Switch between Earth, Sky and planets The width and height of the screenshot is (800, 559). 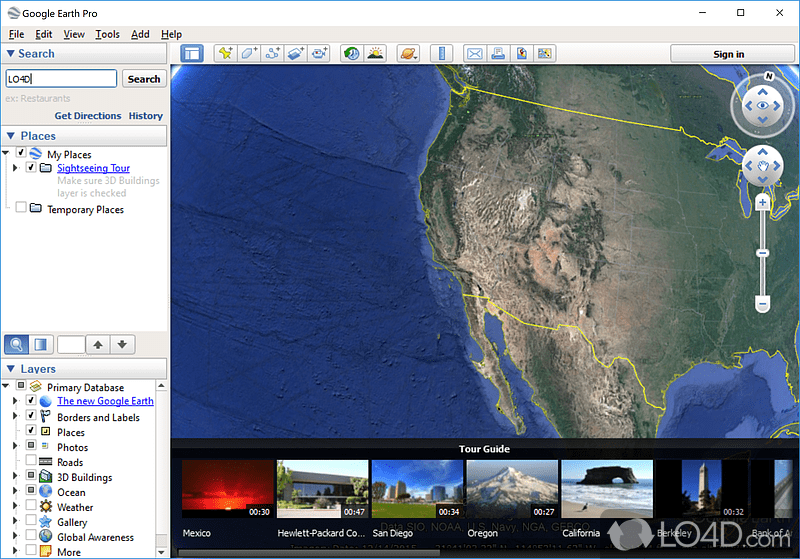(408, 54)
